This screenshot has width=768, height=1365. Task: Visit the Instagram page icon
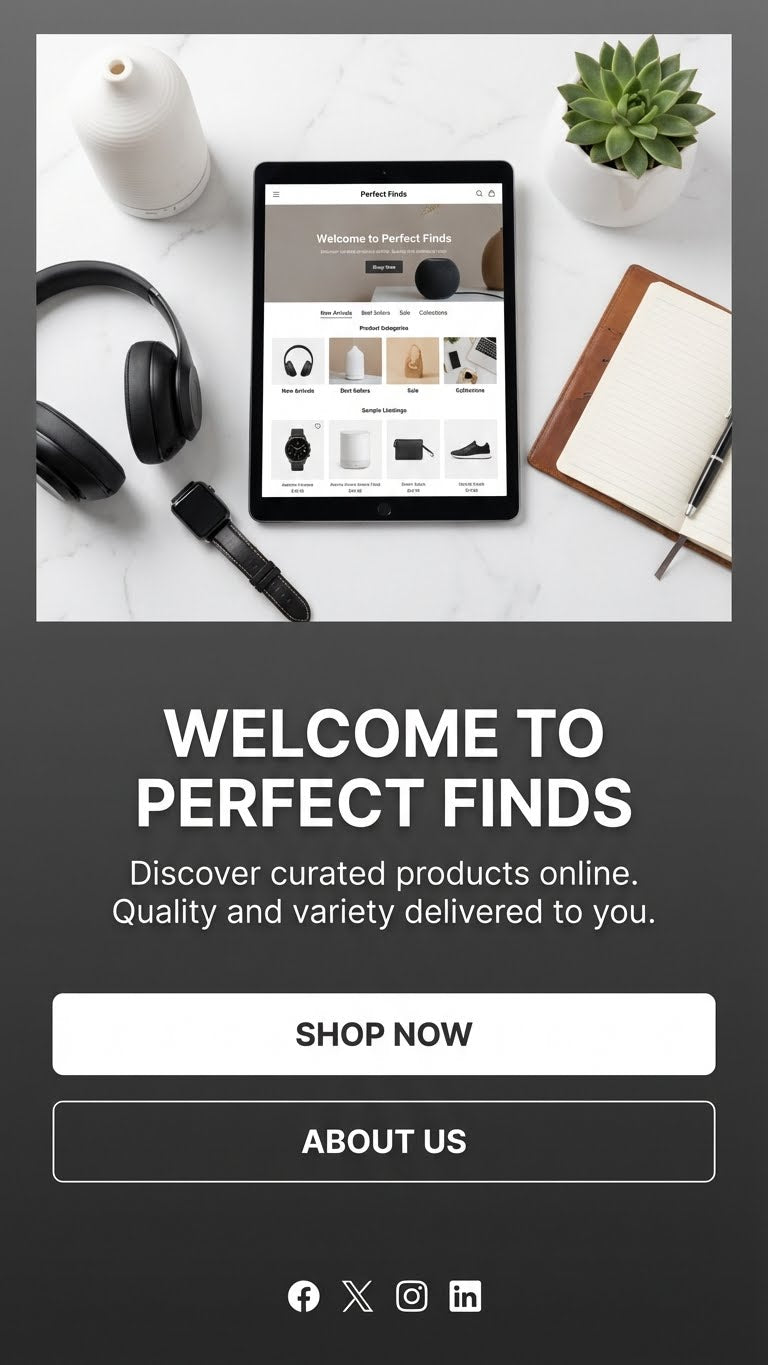click(411, 1296)
